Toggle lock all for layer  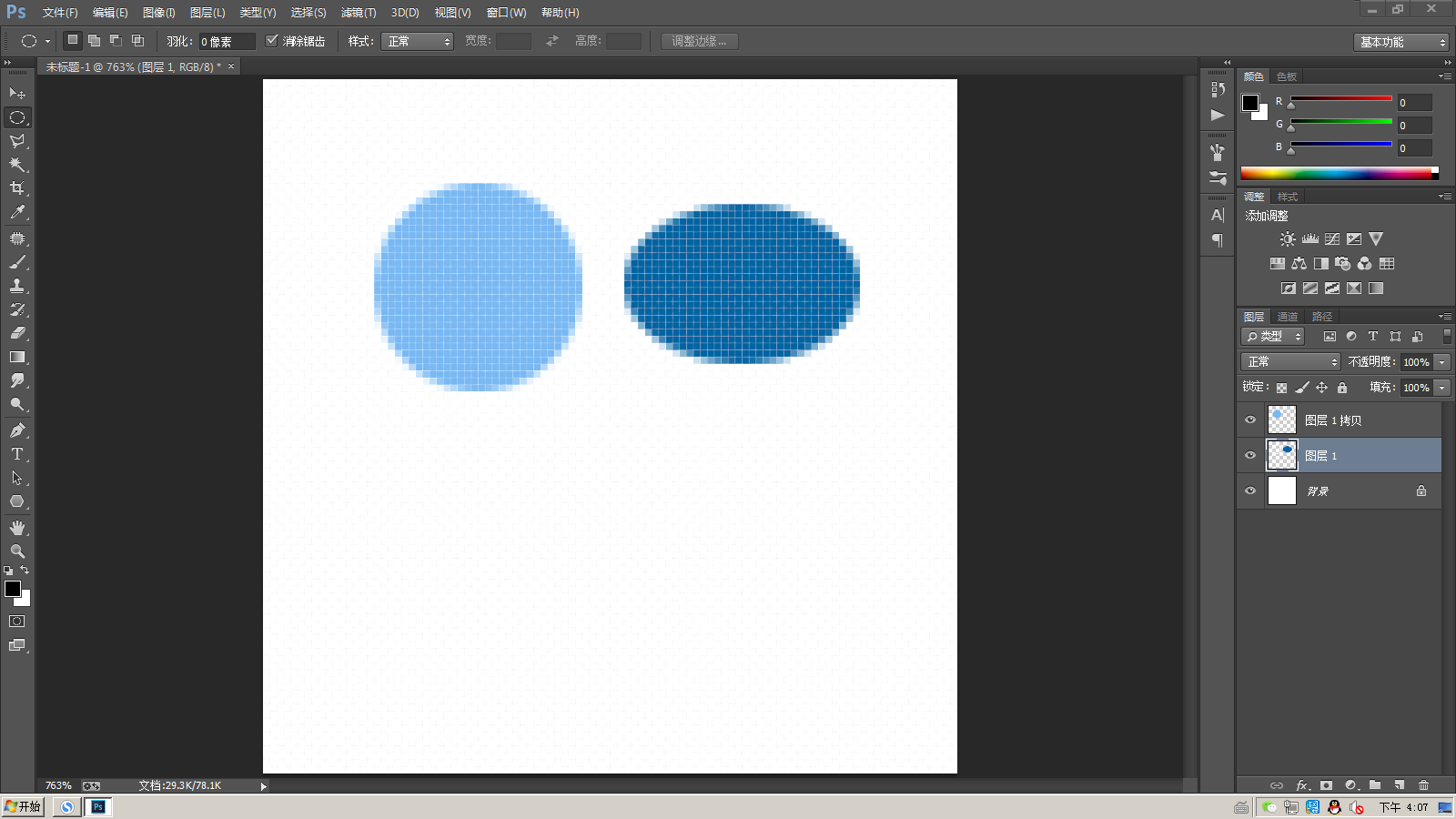(1342, 388)
